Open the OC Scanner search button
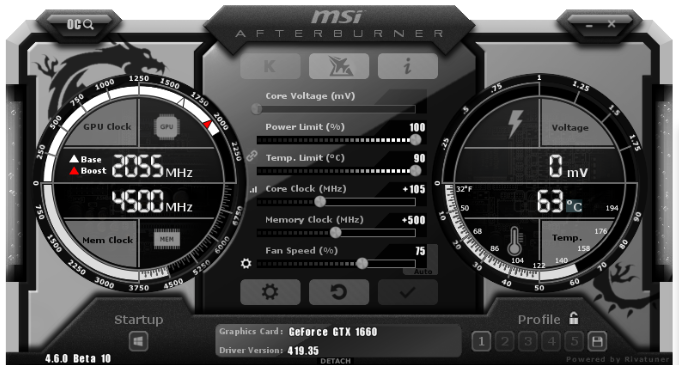Image resolution: width=679 pixels, height=365 pixels. click(x=81, y=24)
